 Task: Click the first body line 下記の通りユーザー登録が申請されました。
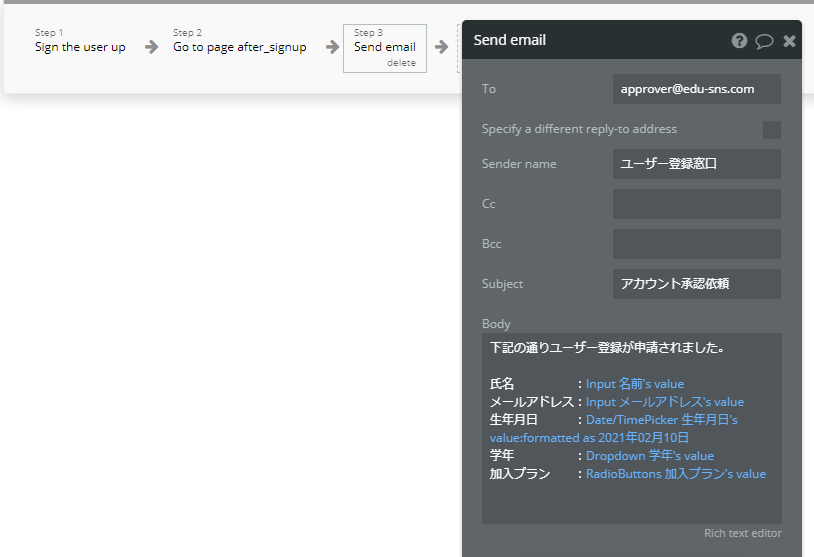(x=607, y=347)
